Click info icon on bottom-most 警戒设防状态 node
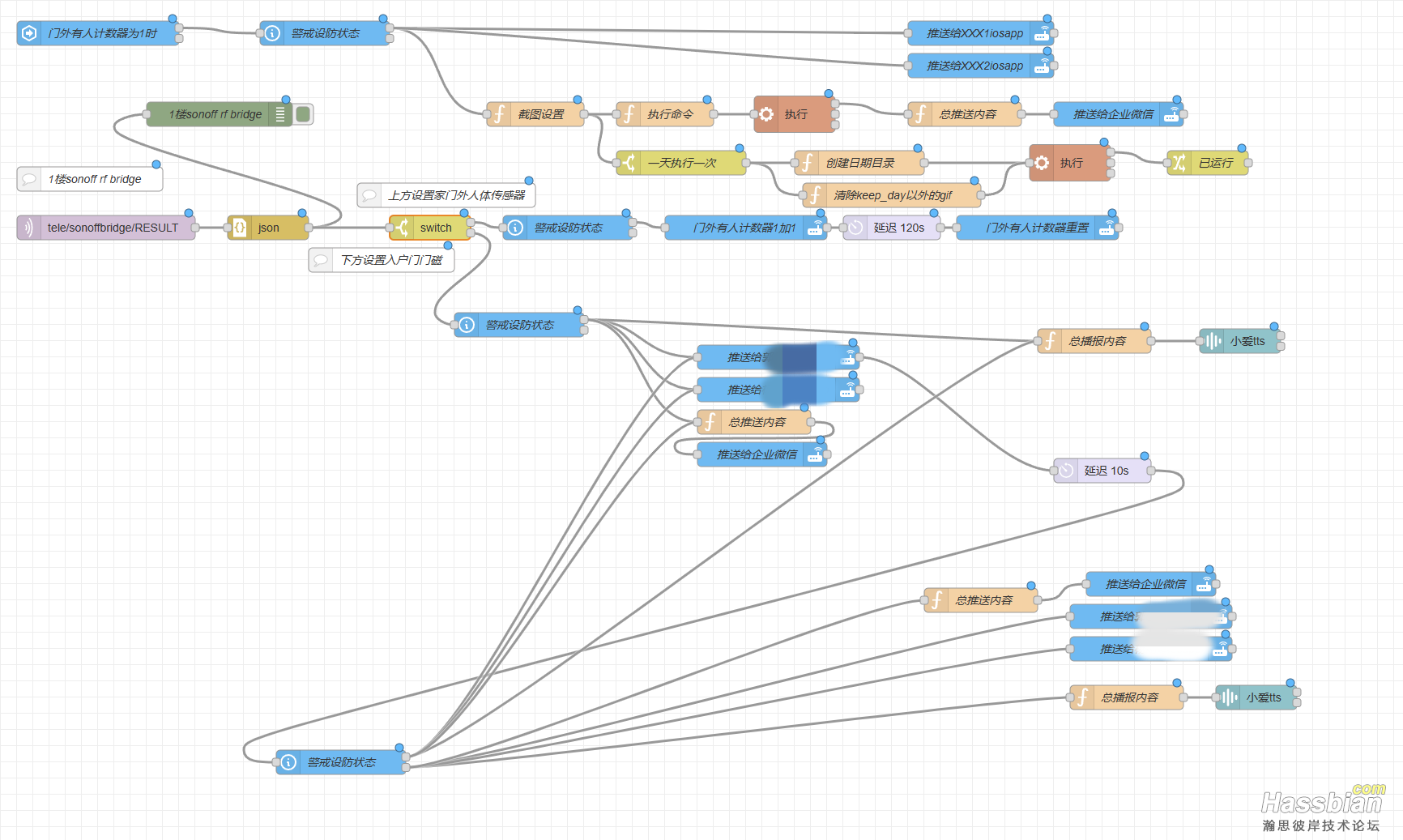This screenshot has width=1403, height=840. [288, 762]
